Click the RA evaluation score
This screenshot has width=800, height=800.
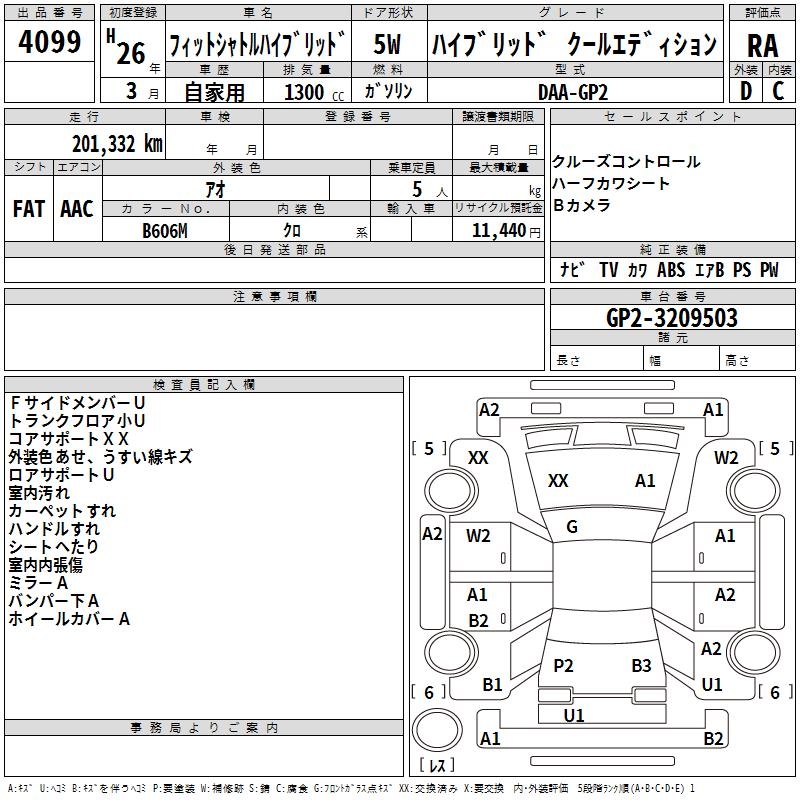click(x=762, y=45)
